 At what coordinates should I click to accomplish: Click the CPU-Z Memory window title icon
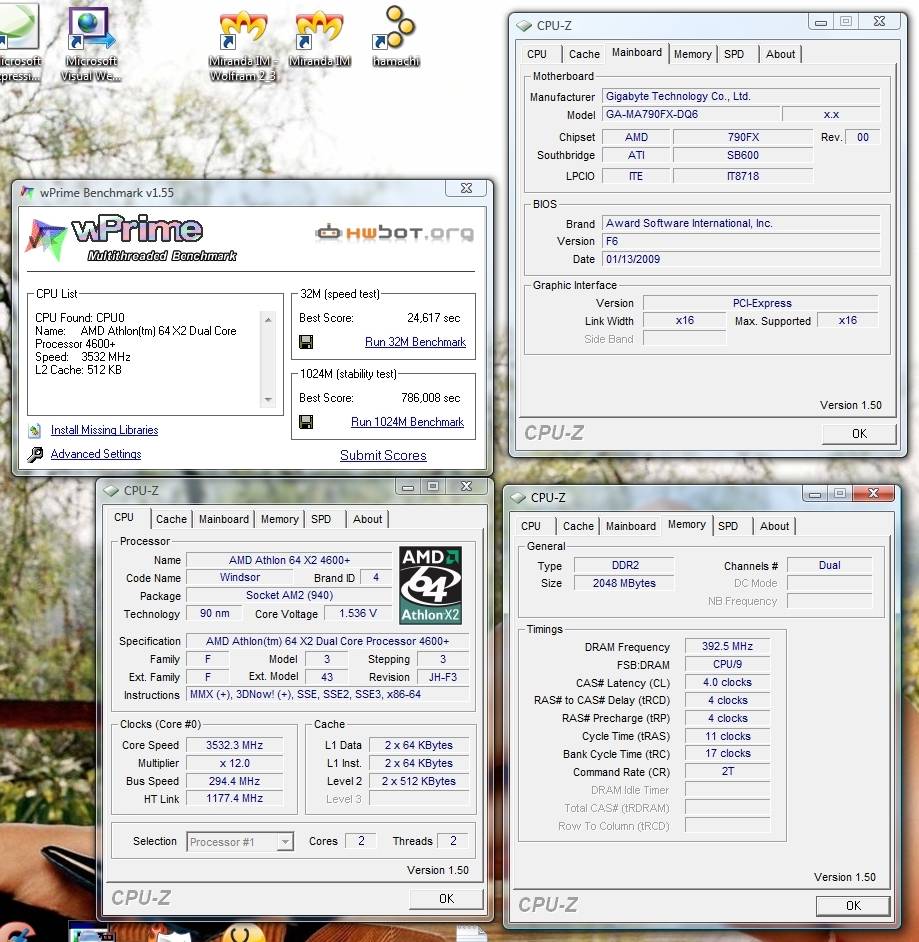(x=518, y=498)
